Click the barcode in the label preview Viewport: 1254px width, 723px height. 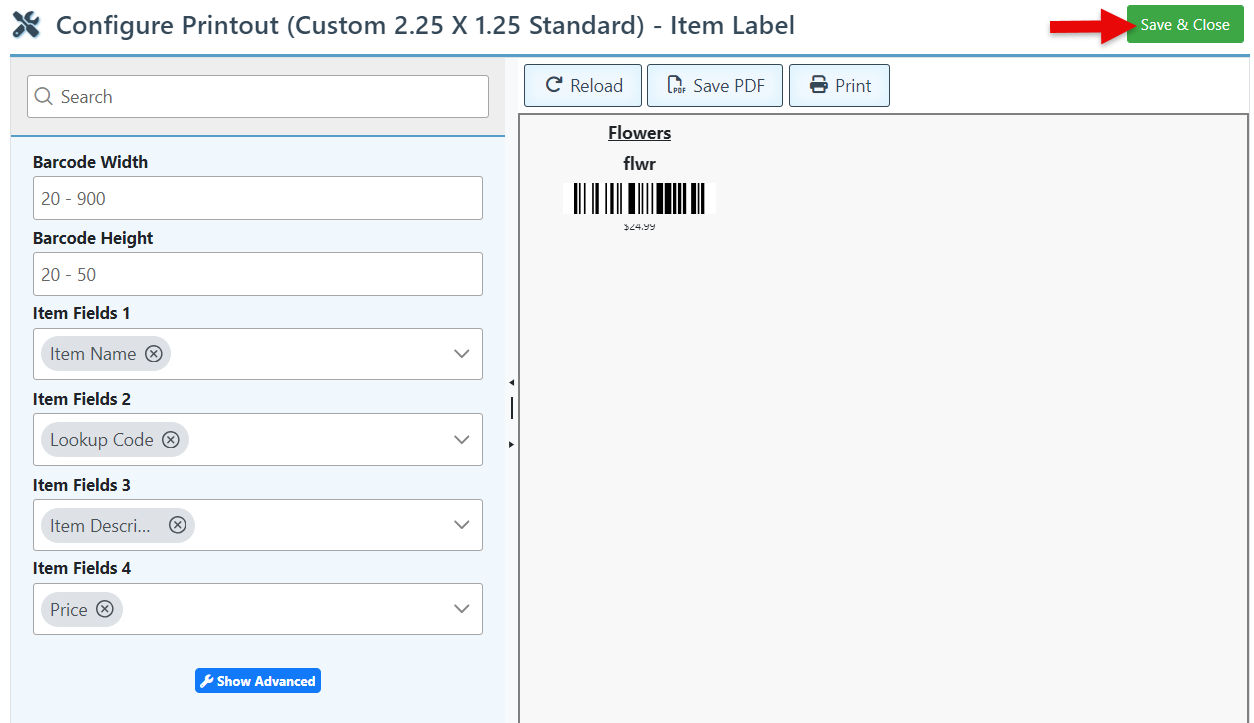639,198
